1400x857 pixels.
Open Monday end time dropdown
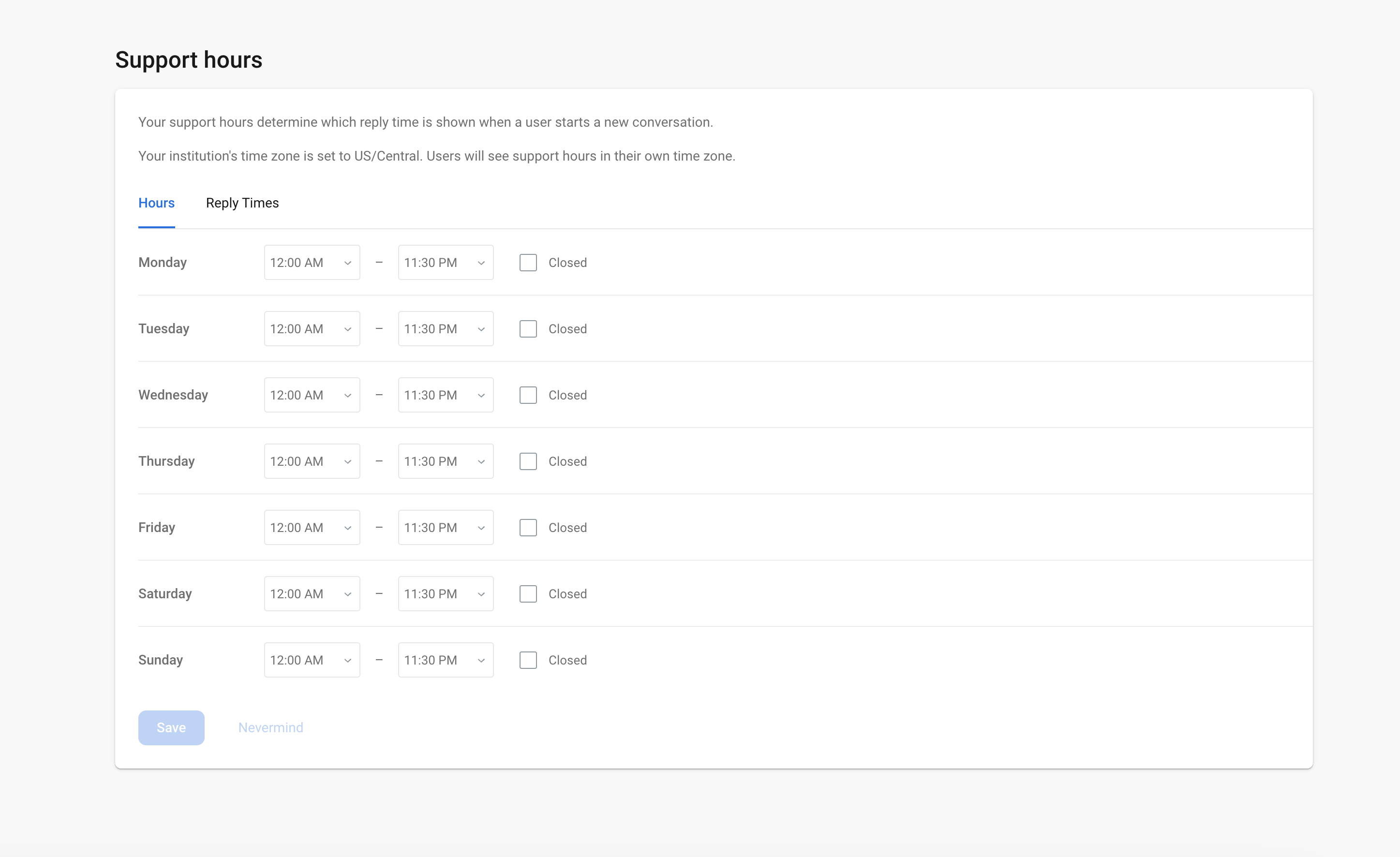(446, 263)
